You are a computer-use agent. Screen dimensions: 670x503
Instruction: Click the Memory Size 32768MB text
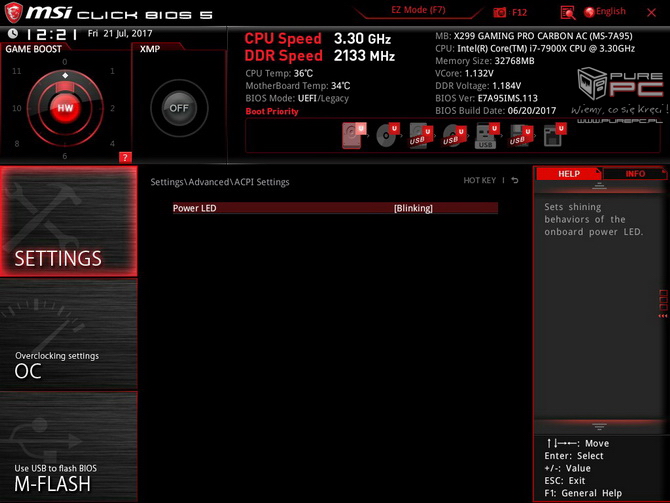coord(485,61)
